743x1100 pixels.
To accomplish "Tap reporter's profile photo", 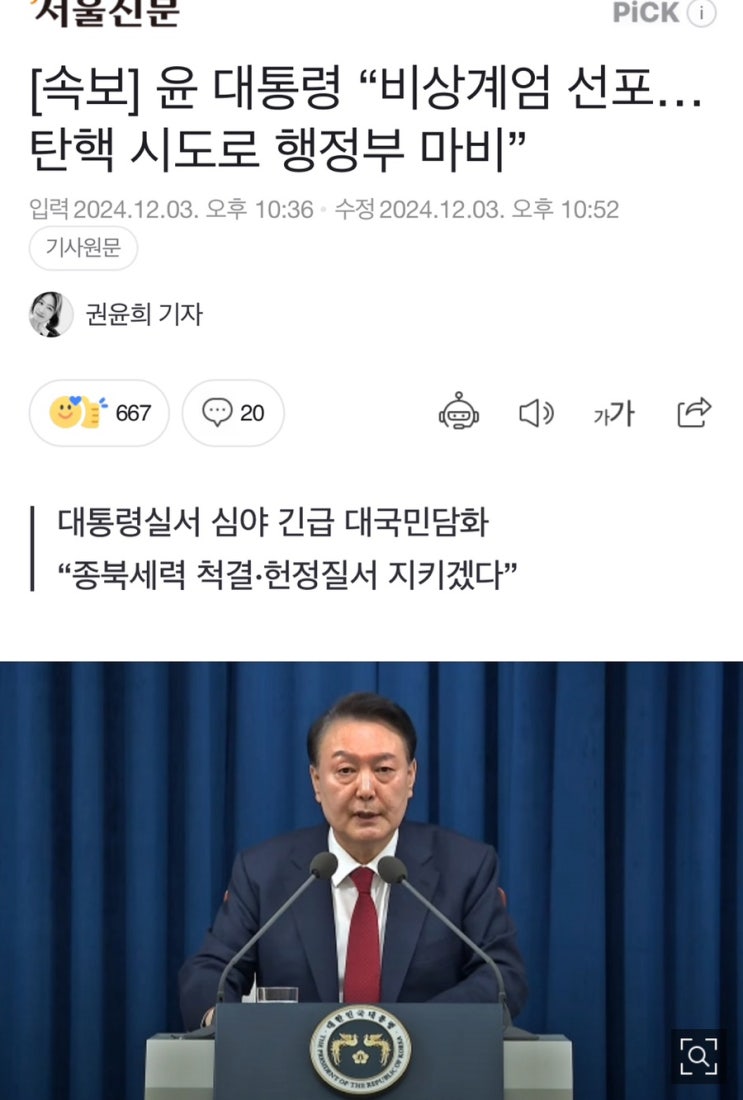I will tap(51, 314).
